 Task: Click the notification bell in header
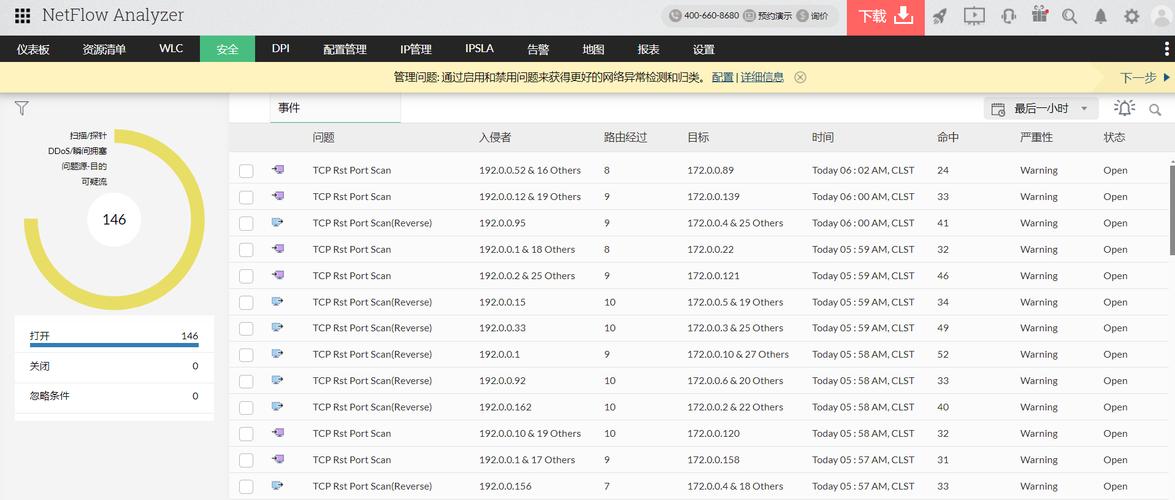1101,16
